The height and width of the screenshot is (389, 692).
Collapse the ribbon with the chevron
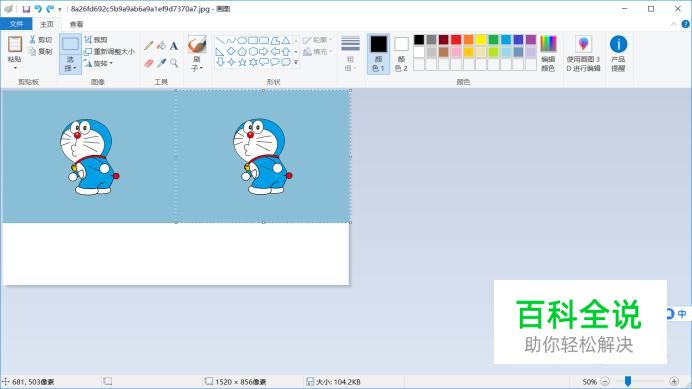pyautogui.click(x=673, y=24)
